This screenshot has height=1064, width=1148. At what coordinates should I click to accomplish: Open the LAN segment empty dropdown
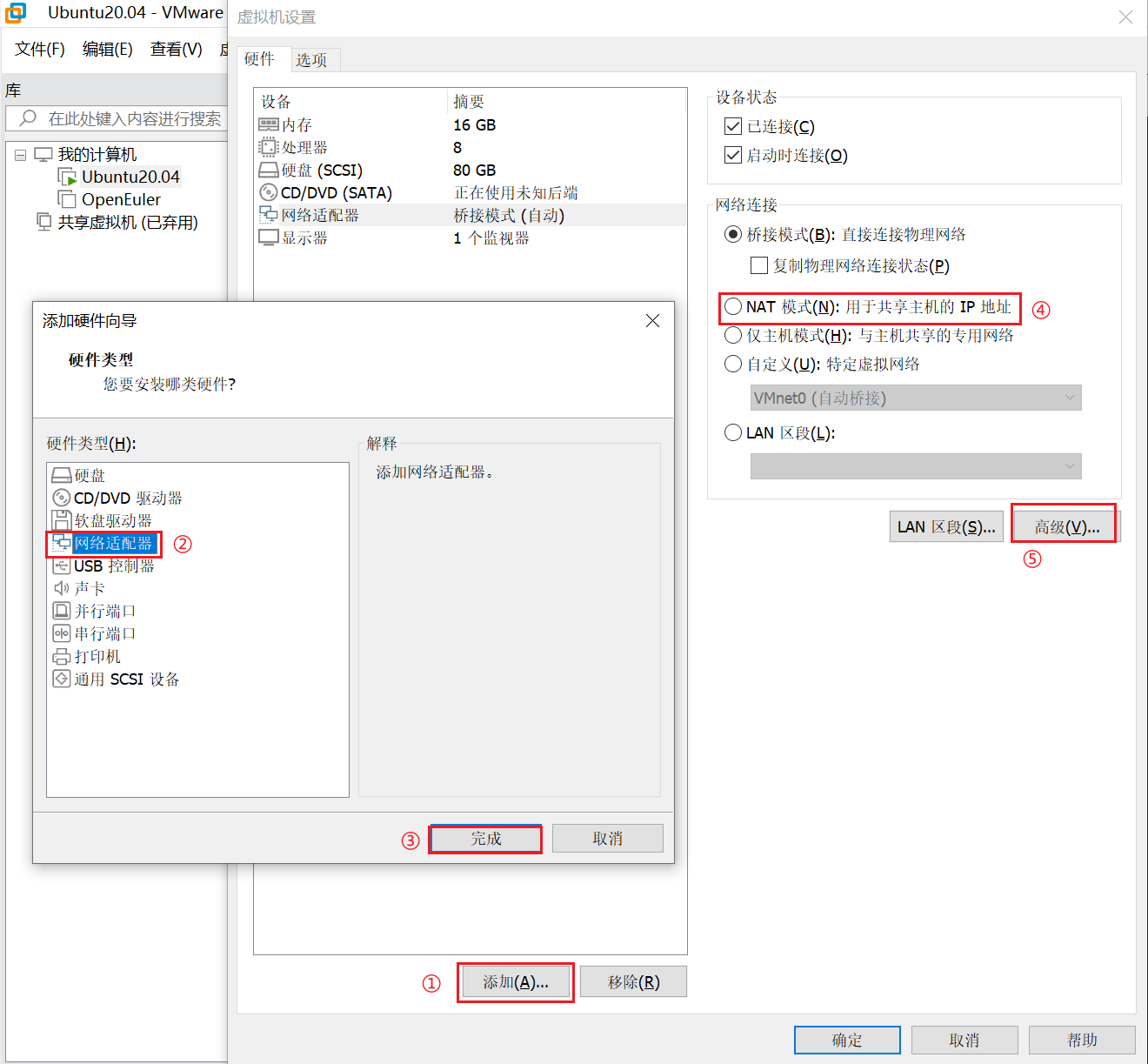(x=916, y=466)
